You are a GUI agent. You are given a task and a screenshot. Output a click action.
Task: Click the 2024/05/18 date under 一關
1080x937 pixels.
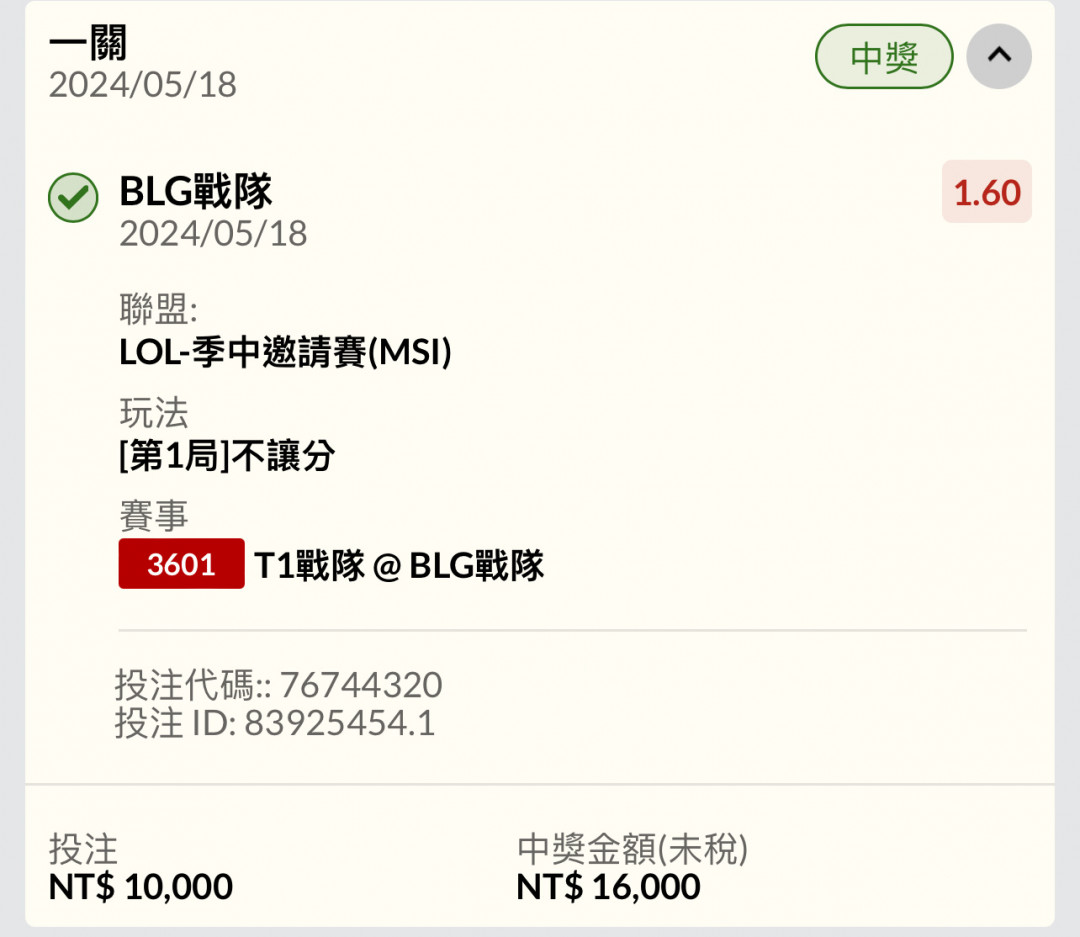[x=143, y=85]
